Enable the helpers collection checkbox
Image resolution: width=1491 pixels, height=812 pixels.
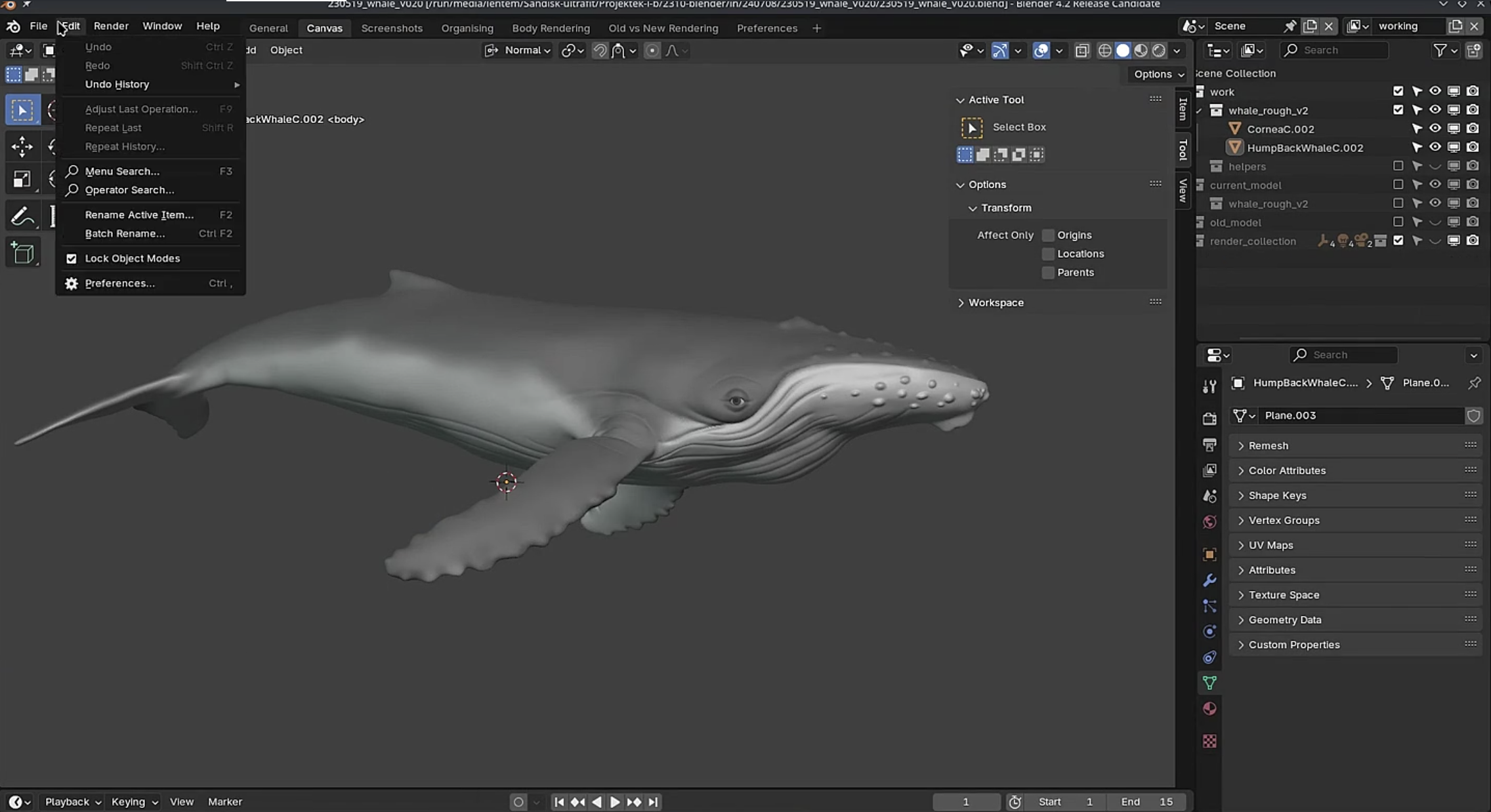point(1398,166)
